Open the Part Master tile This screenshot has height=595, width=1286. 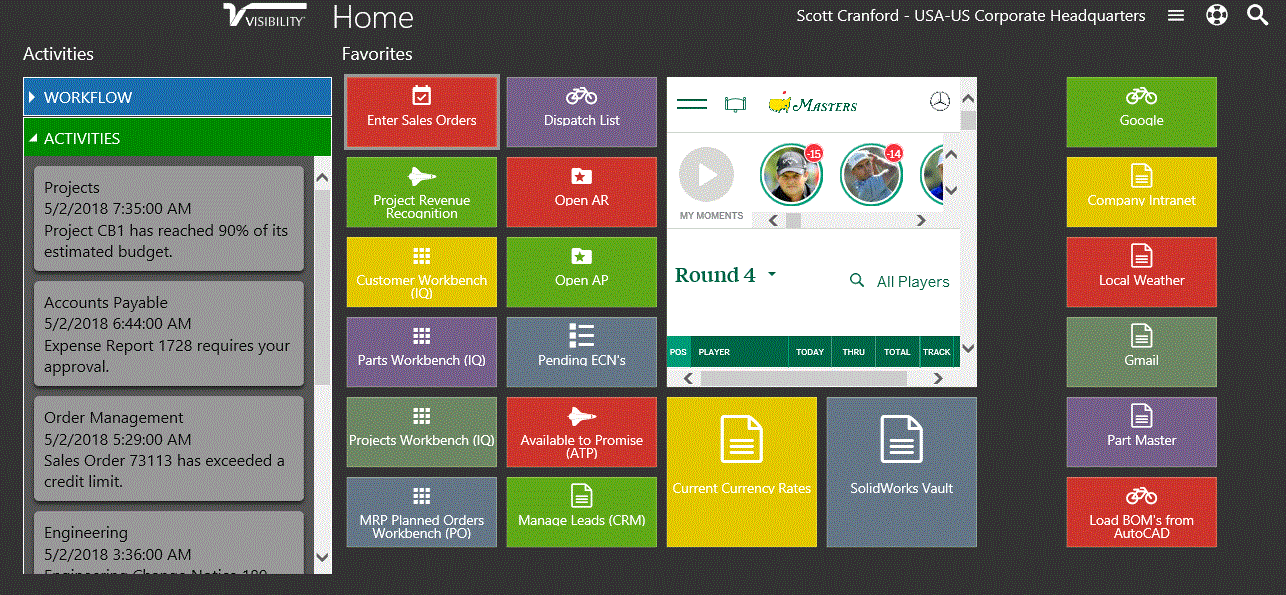[1142, 432]
